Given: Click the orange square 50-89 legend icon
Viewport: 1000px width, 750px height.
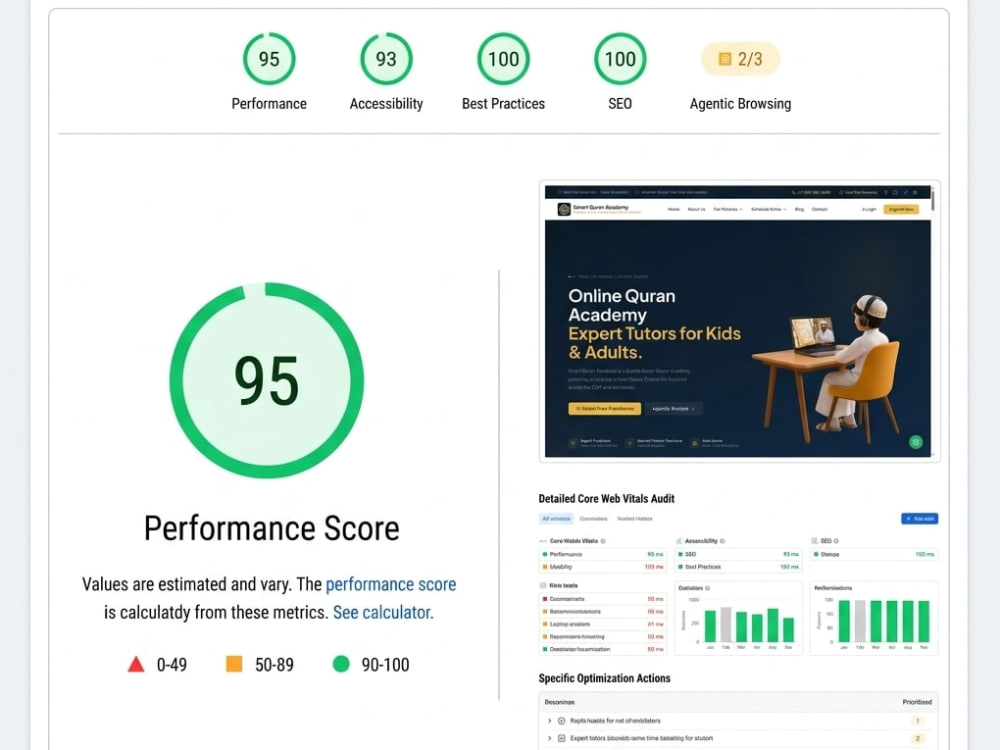Looking at the screenshot, I should click(234, 664).
